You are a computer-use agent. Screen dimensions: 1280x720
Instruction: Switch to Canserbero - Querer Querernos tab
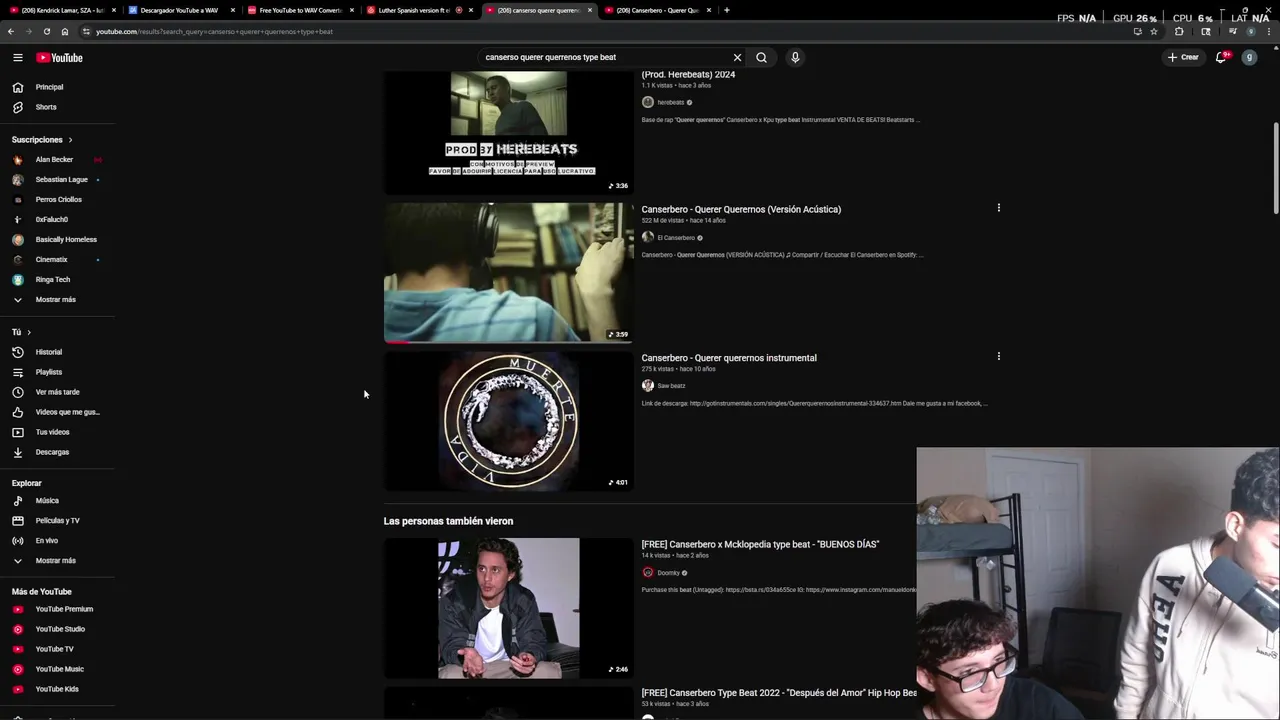(656, 10)
